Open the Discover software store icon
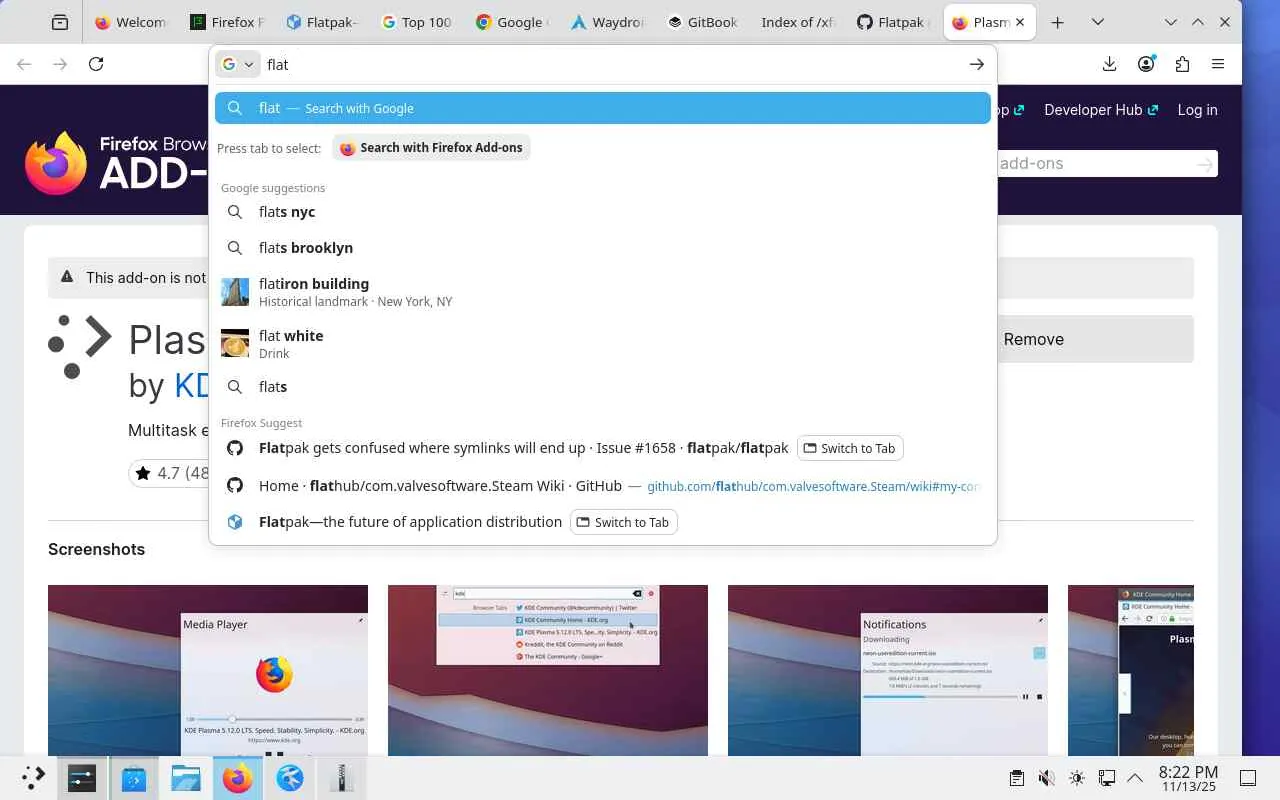 (x=134, y=778)
